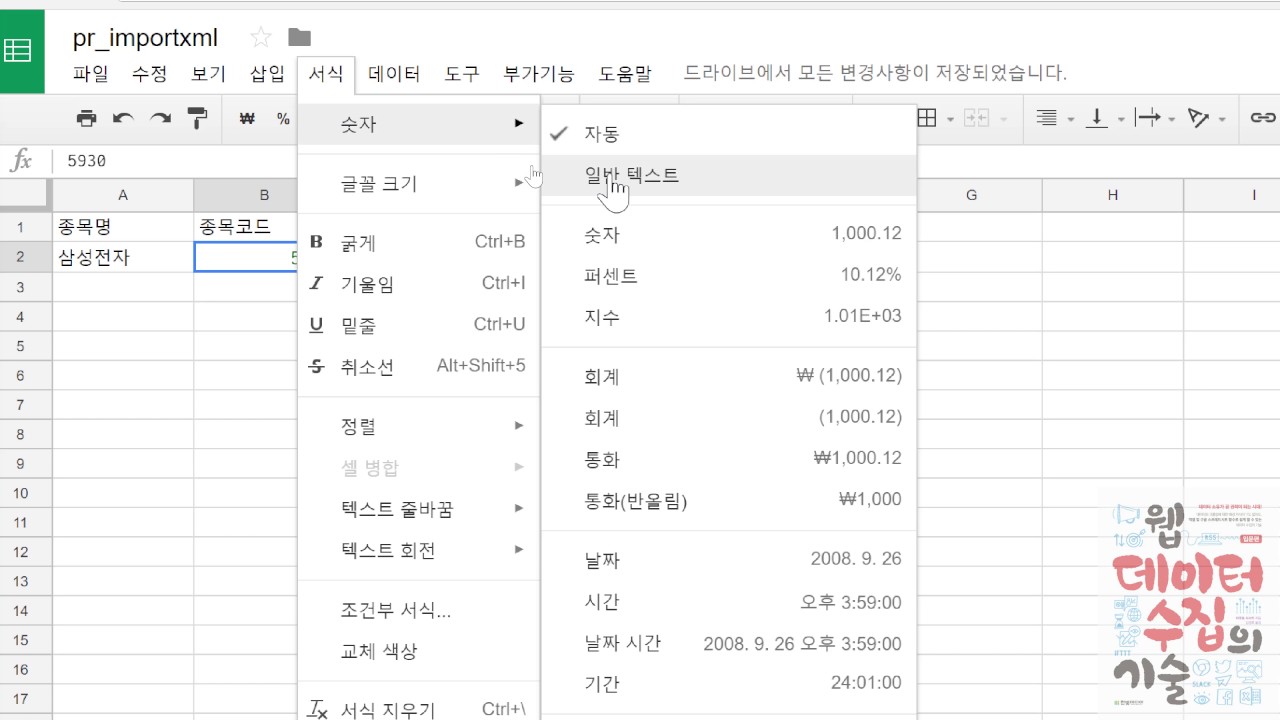Screen dimensions: 1280x720
Task: Select 교체 색상 option
Action: pyautogui.click(x=418, y=651)
